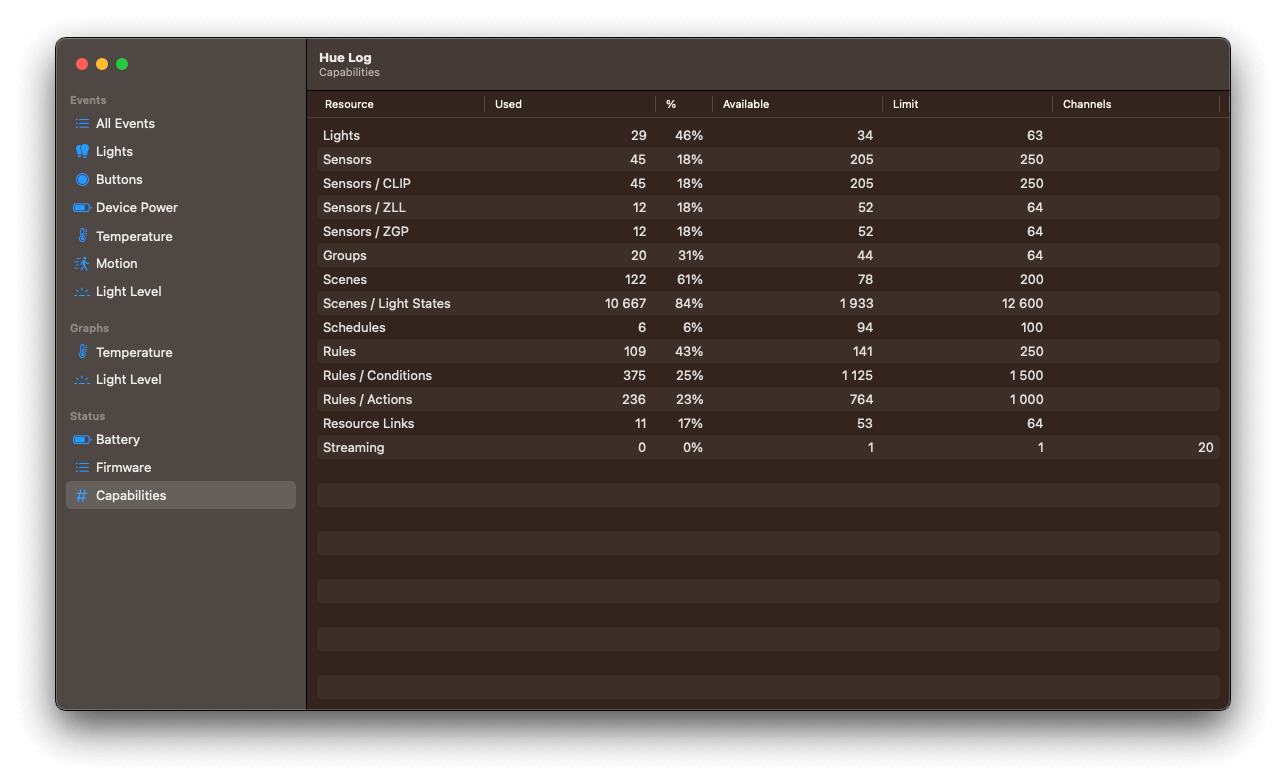Select the Motion sensor icon
The height and width of the screenshot is (784, 1286).
[82, 263]
